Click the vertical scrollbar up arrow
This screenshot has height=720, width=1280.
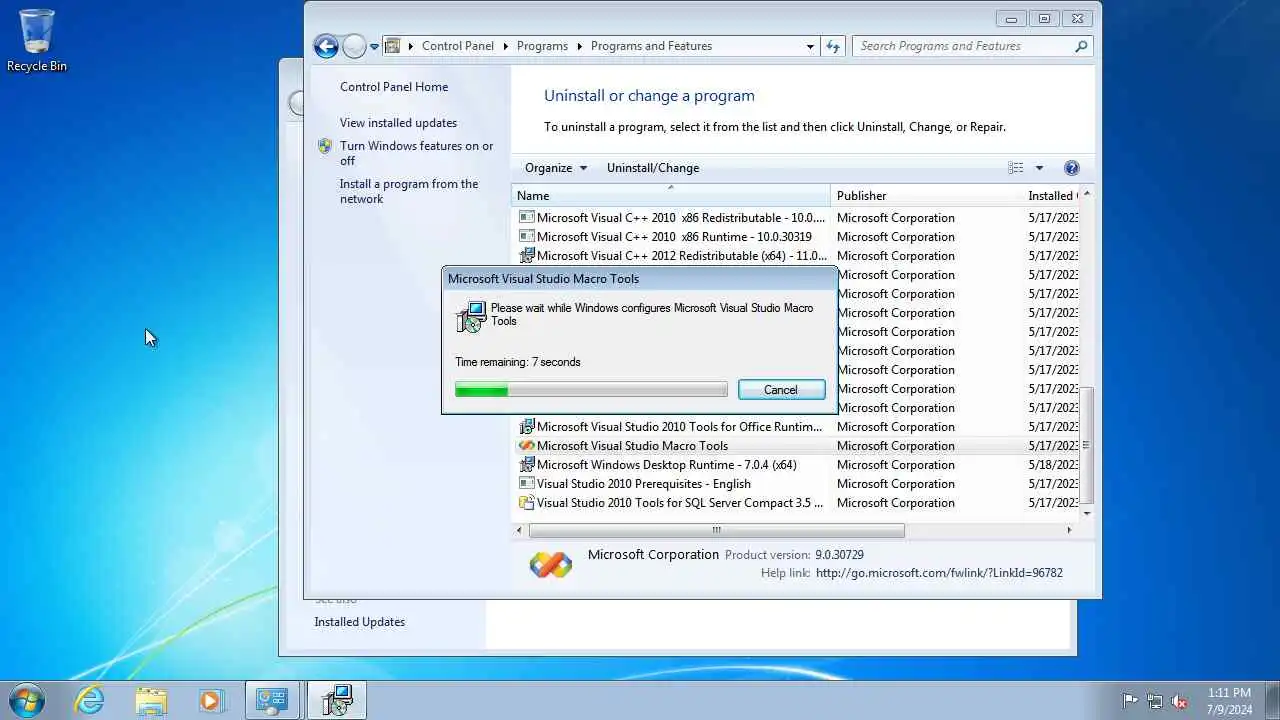pyautogui.click(x=1088, y=194)
